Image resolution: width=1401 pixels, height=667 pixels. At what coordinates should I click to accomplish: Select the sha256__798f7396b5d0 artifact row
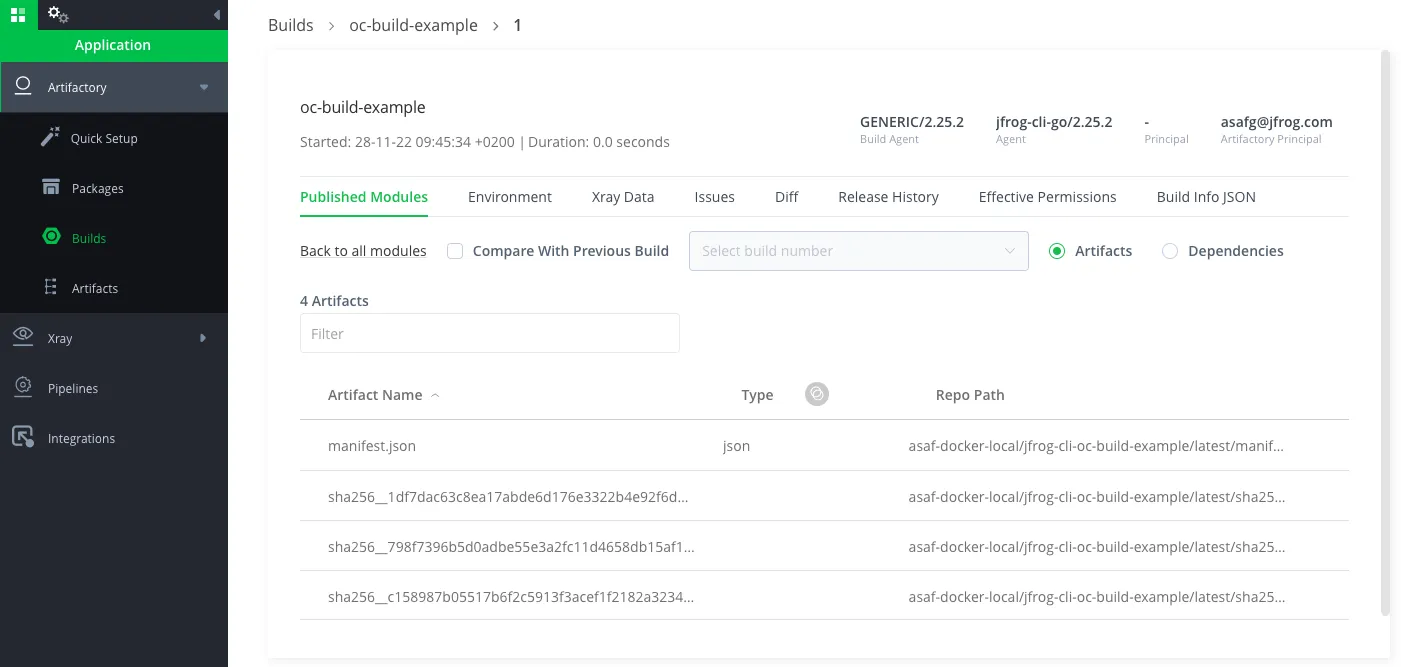coord(824,546)
